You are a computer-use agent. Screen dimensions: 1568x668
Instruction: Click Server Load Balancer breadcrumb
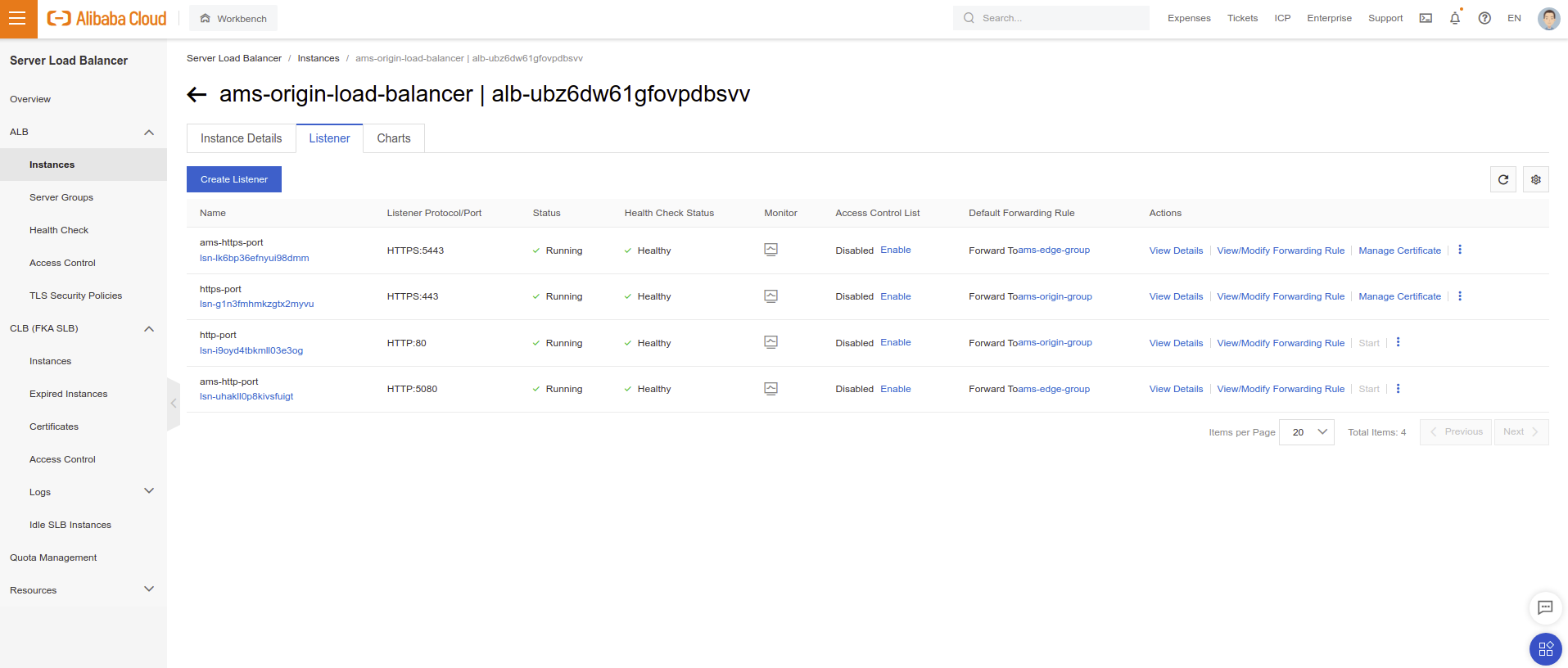[x=234, y=58]
